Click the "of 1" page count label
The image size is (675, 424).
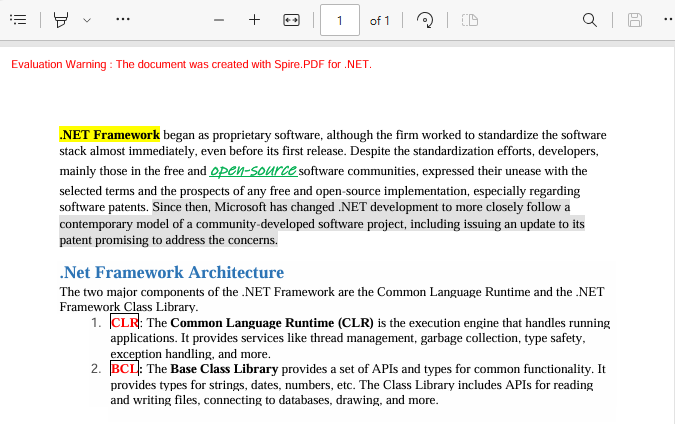tap(379, 21)
